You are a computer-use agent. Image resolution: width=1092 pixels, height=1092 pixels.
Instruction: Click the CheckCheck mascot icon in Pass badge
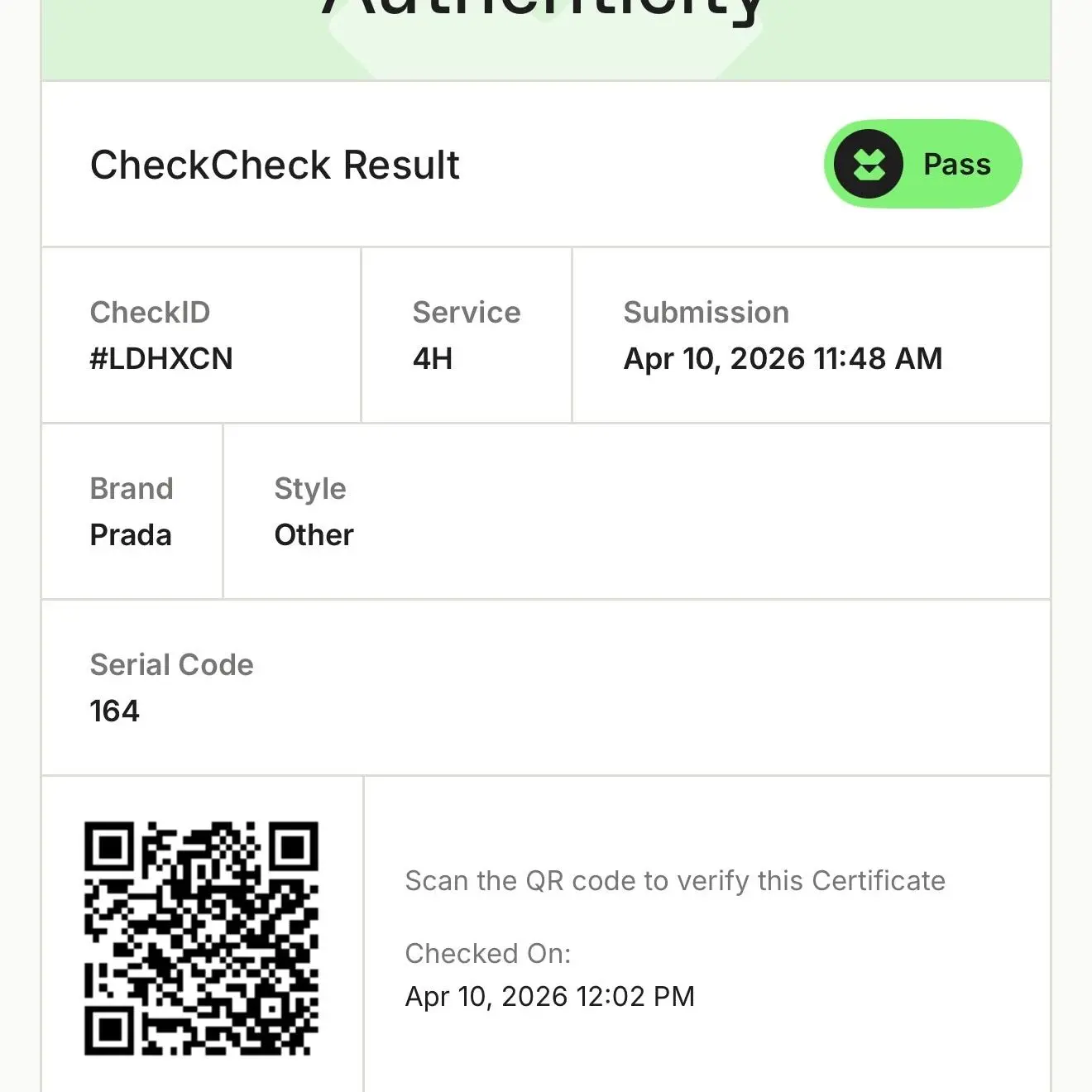click(868, 164)
